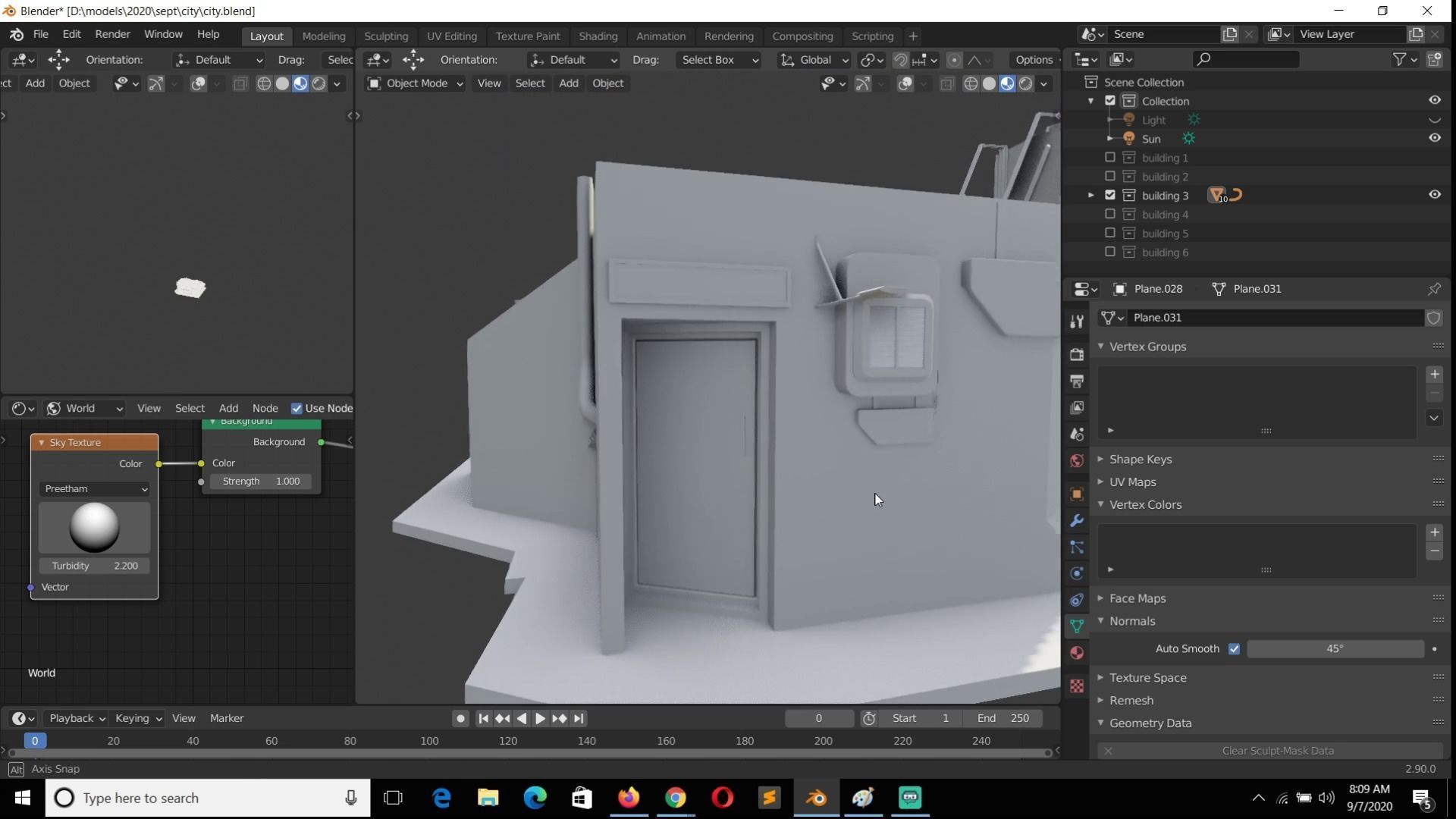
Task: Open Chrome from the Windows taskbar
Action: point(675,798)
